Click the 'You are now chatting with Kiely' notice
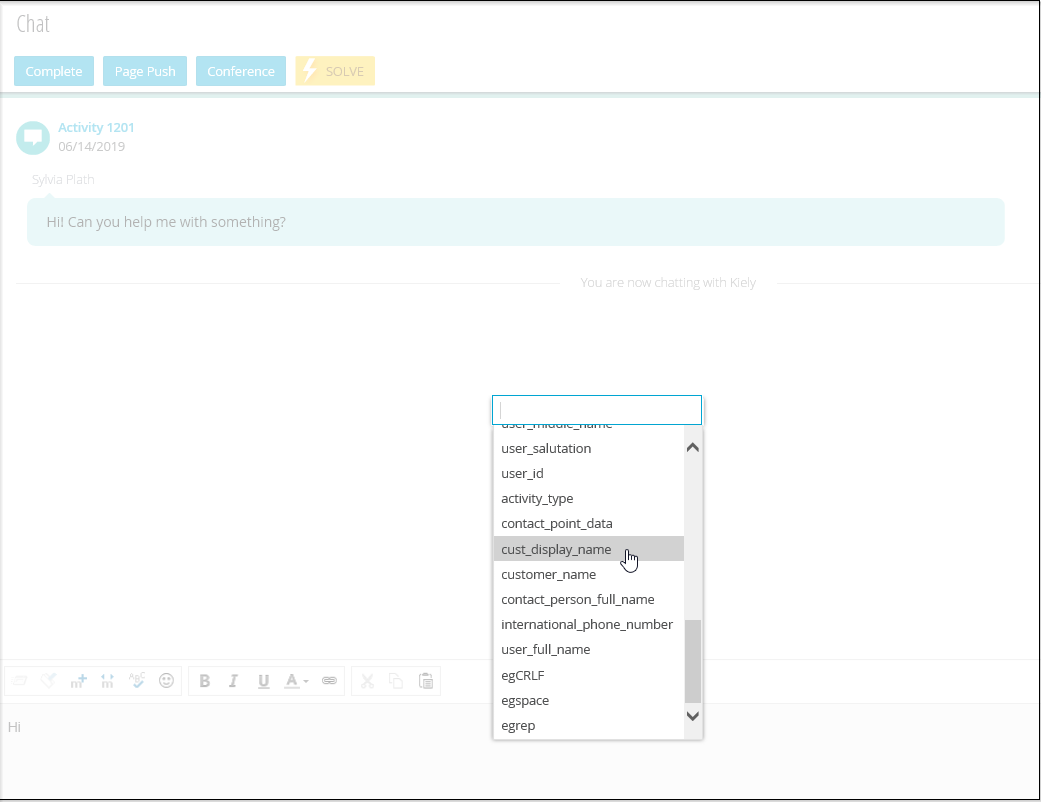 [x=668, y=283]
